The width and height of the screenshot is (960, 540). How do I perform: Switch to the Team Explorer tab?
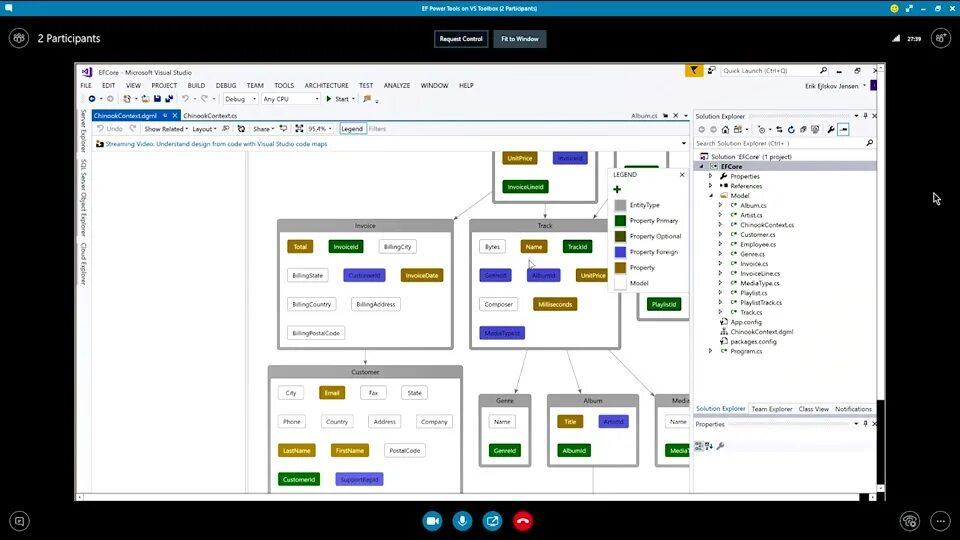[771, 409]
